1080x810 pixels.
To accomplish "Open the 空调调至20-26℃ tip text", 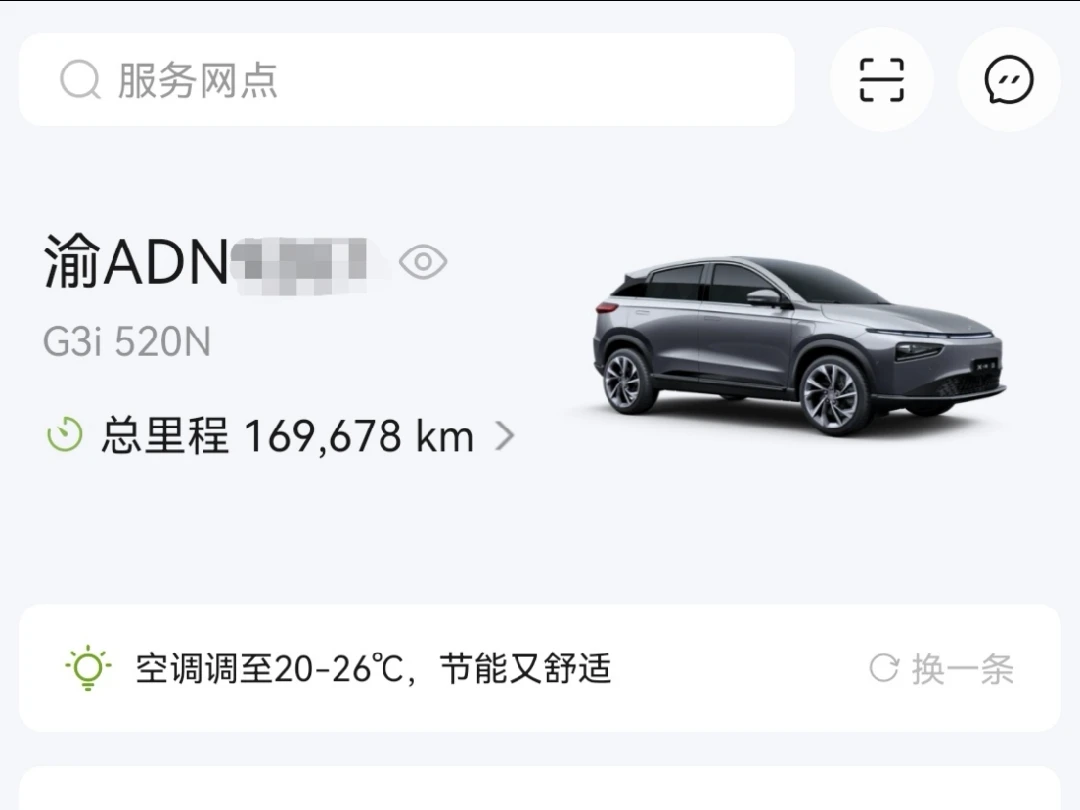I will tap(373, 668).
